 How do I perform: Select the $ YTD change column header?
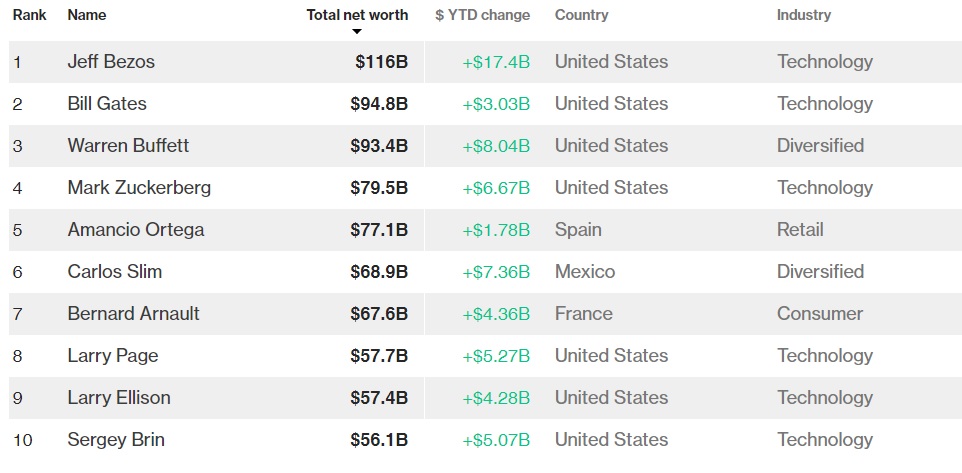coord(482,15)
